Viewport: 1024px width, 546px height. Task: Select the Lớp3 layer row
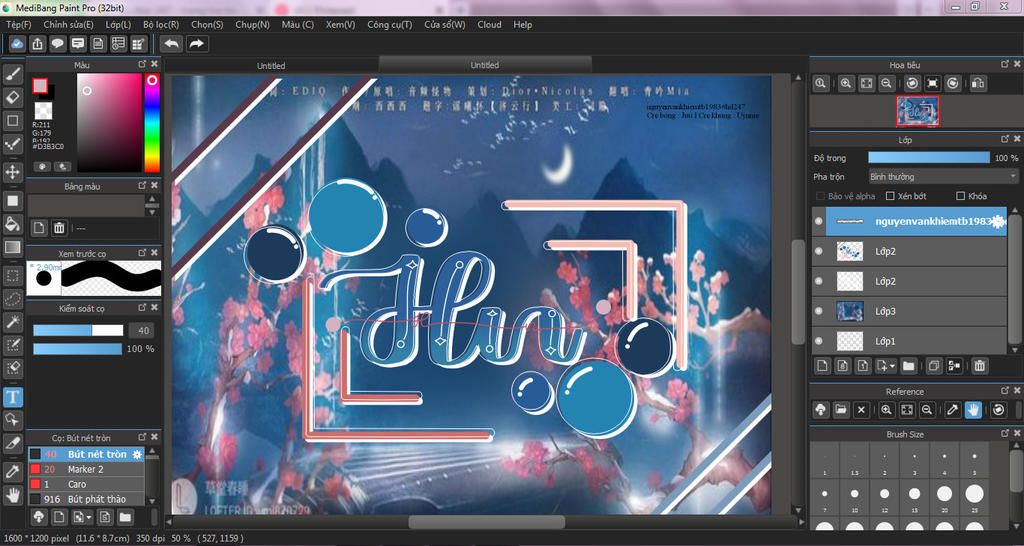[909, 311]
